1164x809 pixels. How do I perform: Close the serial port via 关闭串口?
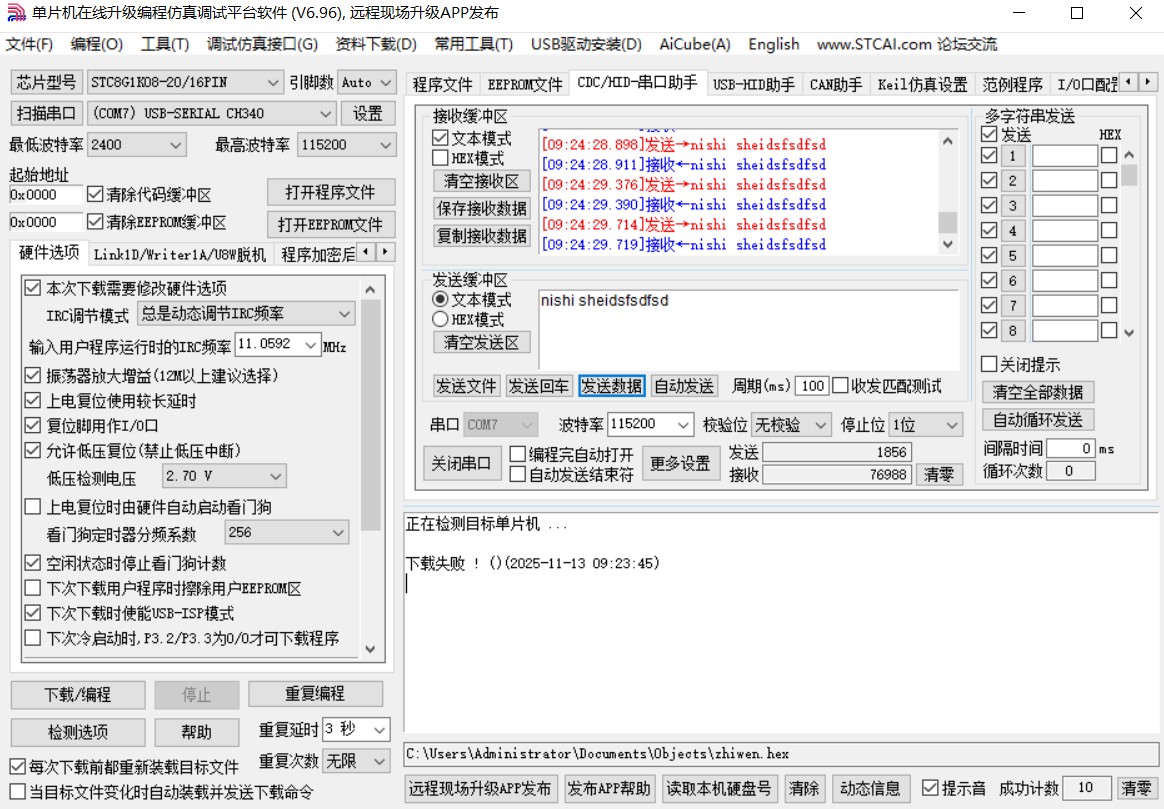[462, 463]
